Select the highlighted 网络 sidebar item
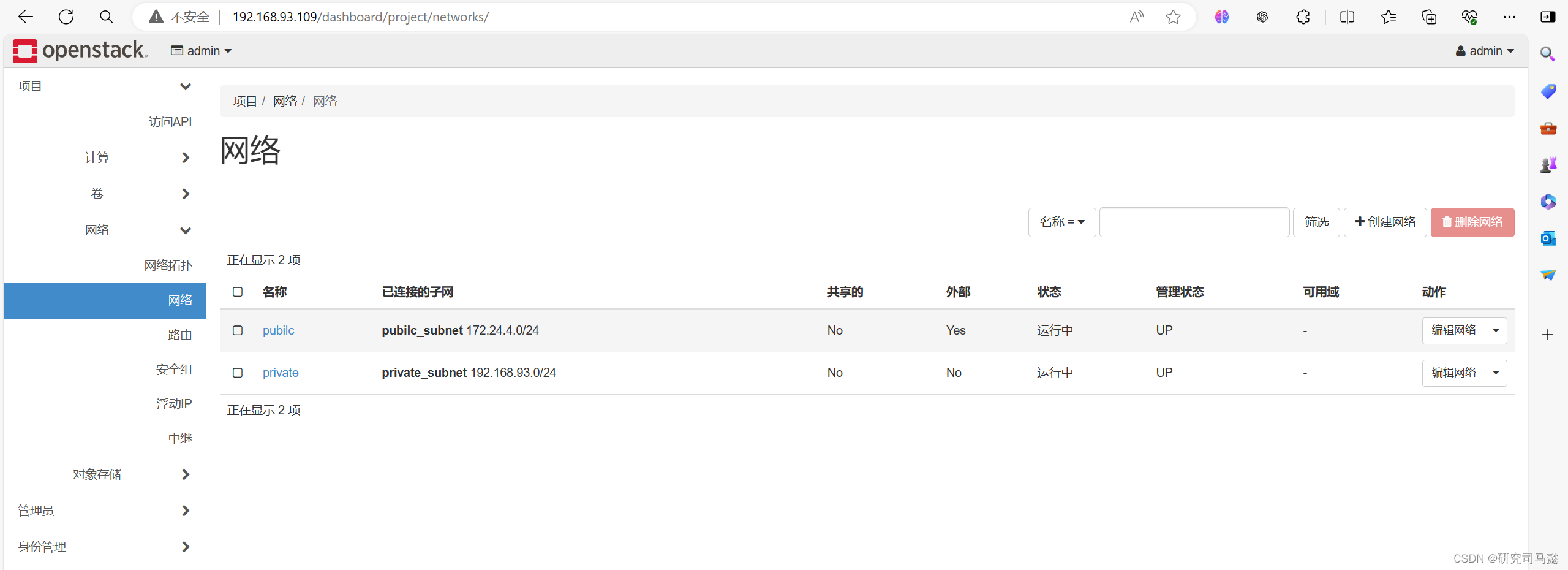The height and width of the screenshot is (570, 1568). 105,300
